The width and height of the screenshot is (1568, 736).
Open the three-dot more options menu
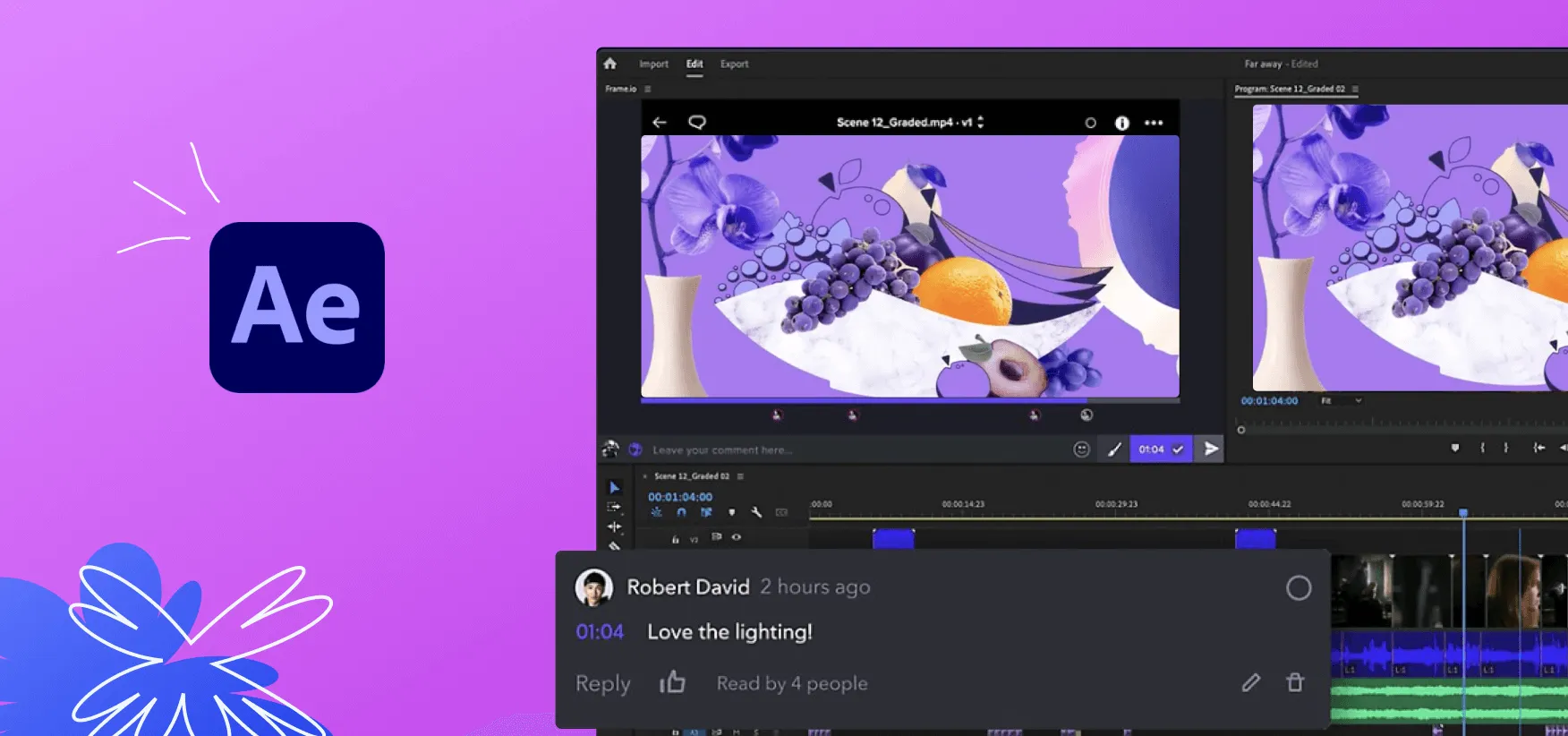click(1154, 124)
